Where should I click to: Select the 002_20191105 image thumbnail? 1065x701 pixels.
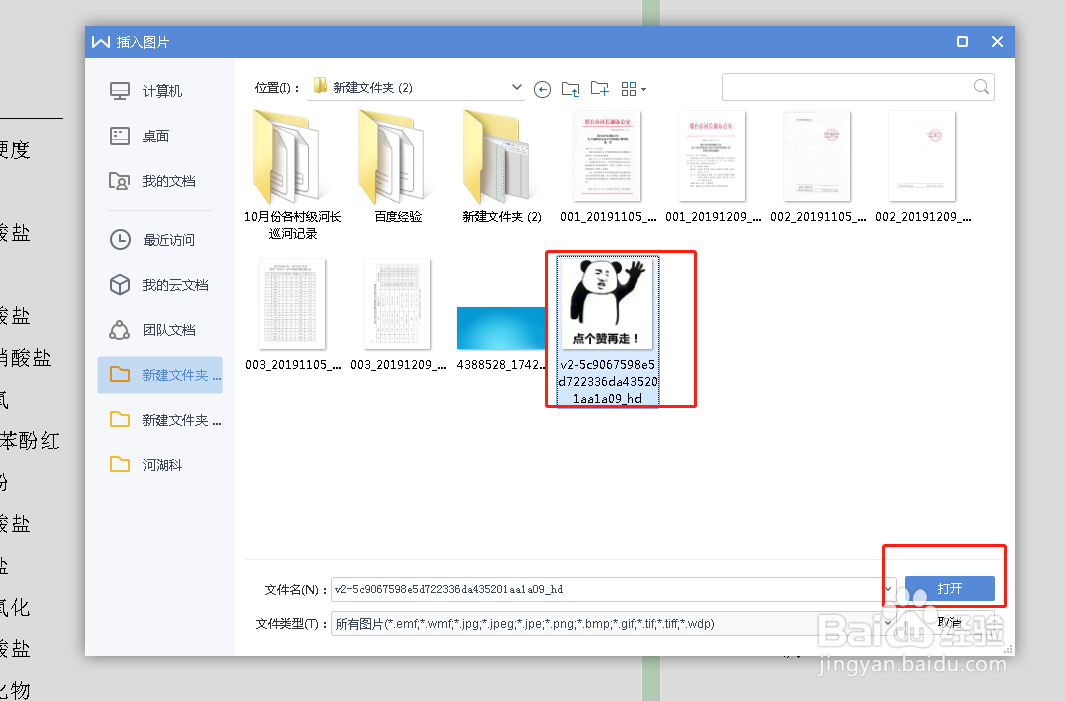pyautogui.click(x=818, y=167)
